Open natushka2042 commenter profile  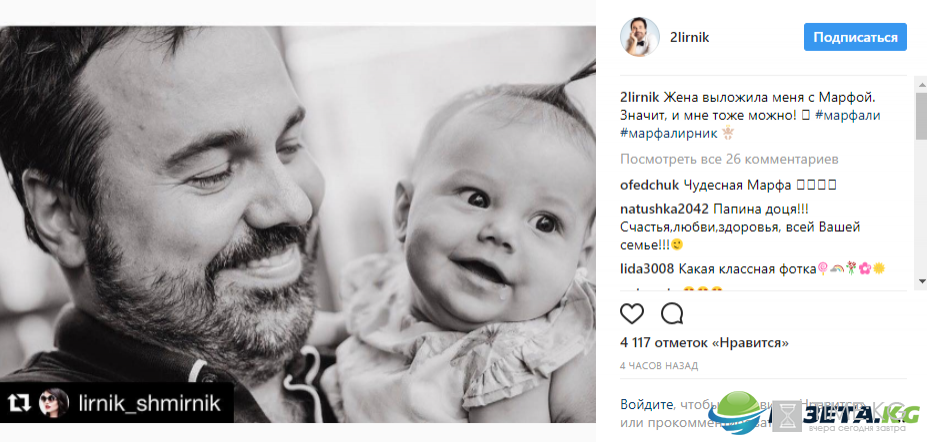pos(665,209)
